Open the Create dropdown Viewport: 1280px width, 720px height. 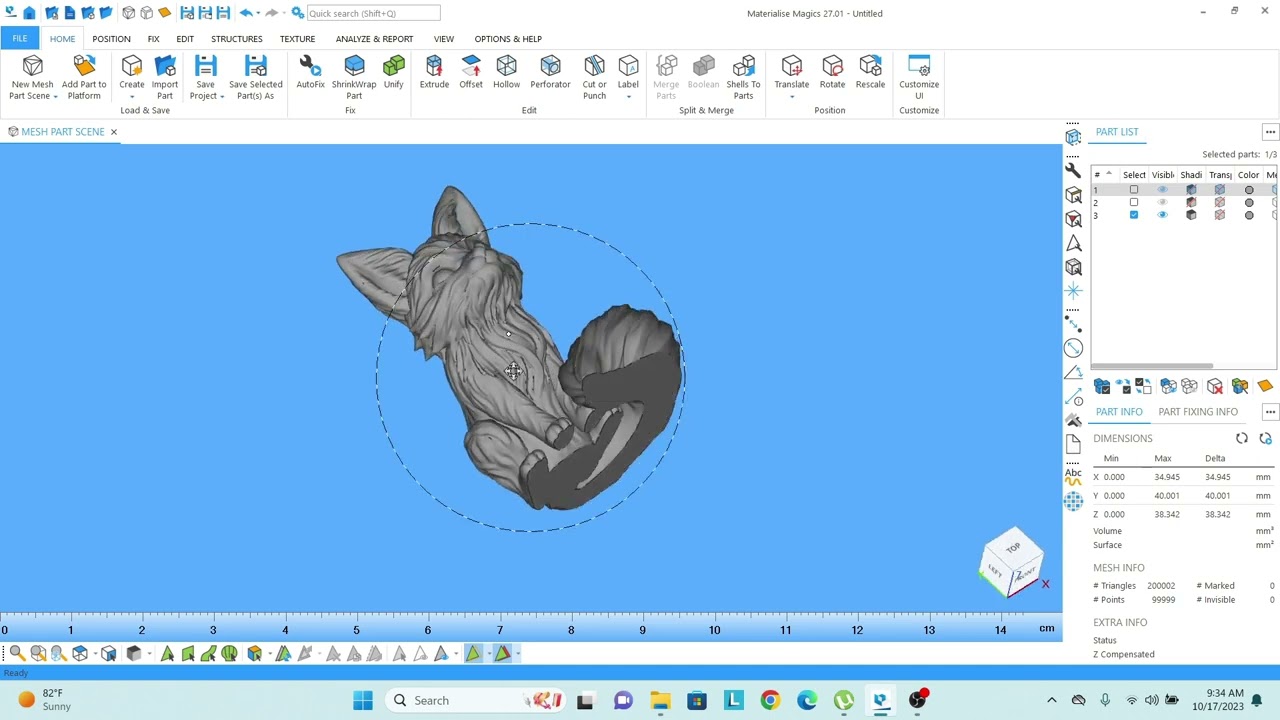[x=132, y=96]
